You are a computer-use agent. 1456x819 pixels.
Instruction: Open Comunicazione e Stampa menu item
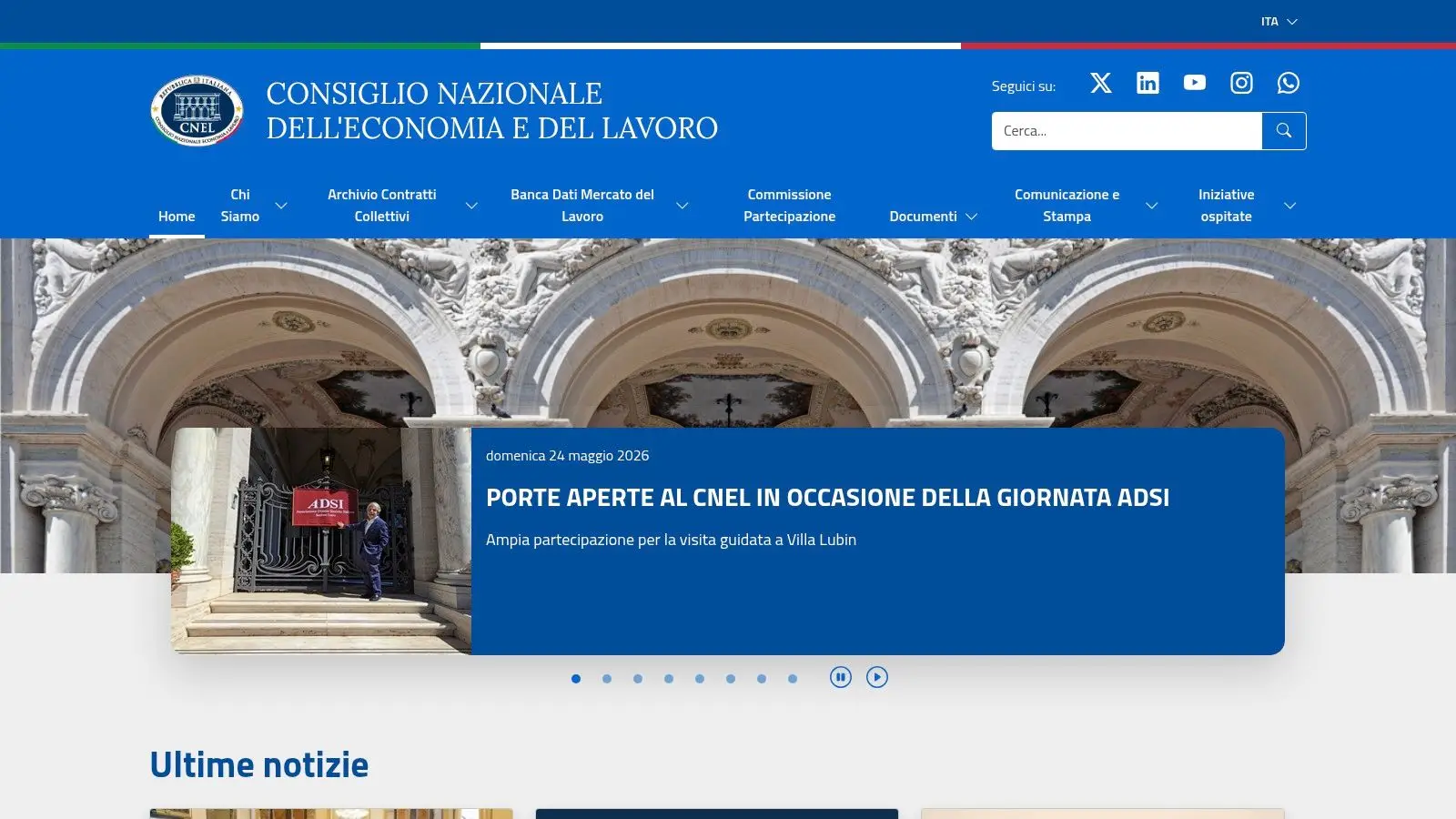pos(1067,206)
